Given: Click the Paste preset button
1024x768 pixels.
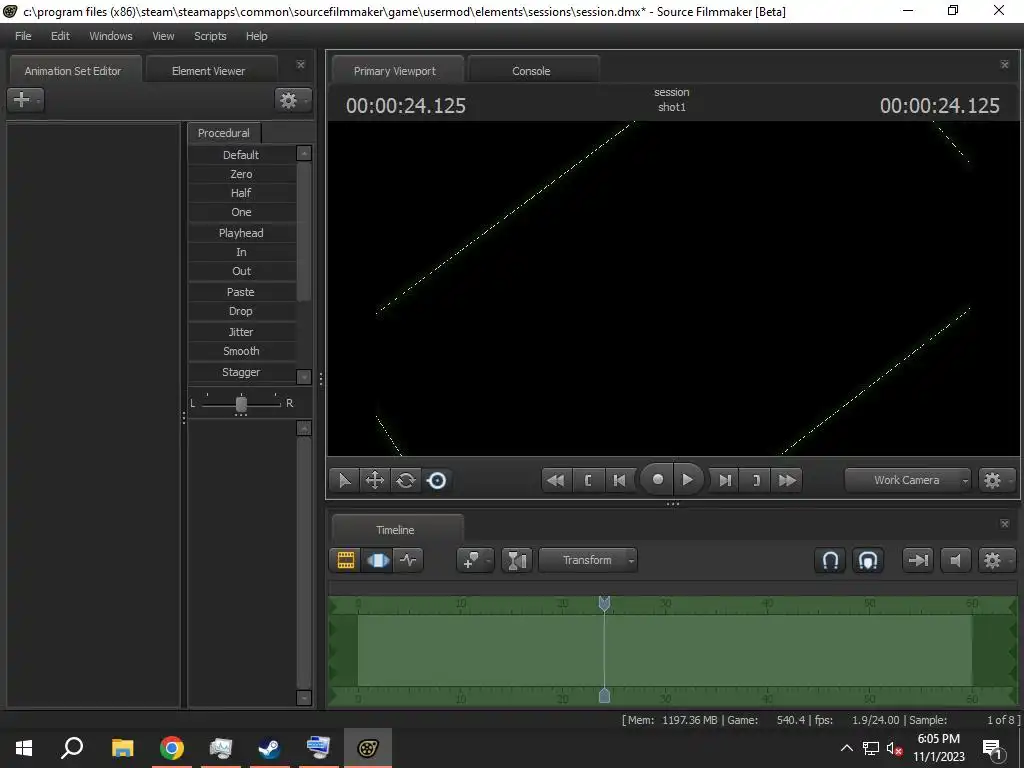Looking at the screenshot, I should click(x=241, y=292).
